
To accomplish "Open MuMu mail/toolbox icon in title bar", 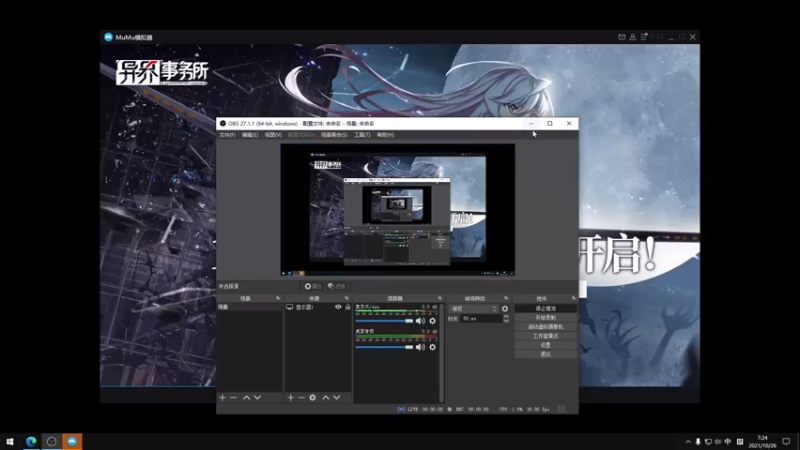I will (621, 37).
